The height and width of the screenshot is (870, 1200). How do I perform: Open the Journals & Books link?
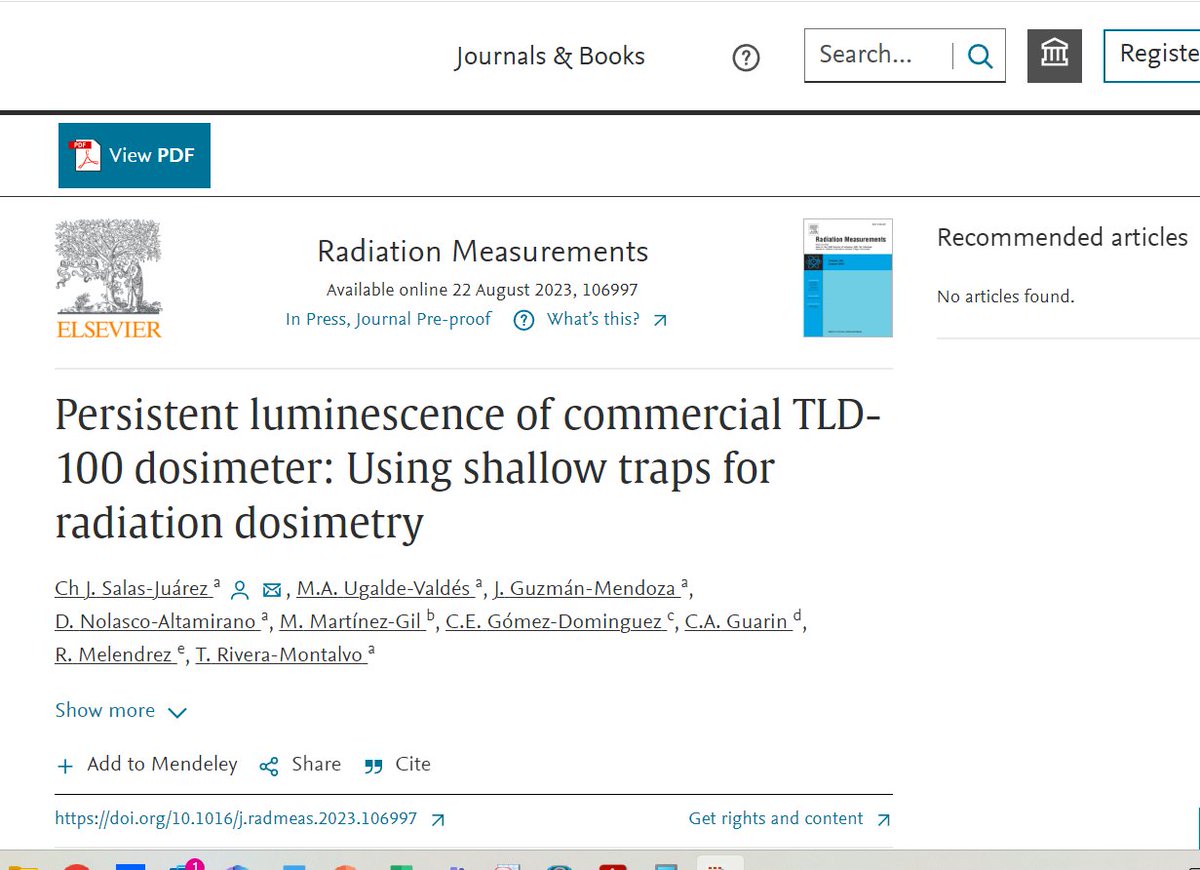coord(549,56)
